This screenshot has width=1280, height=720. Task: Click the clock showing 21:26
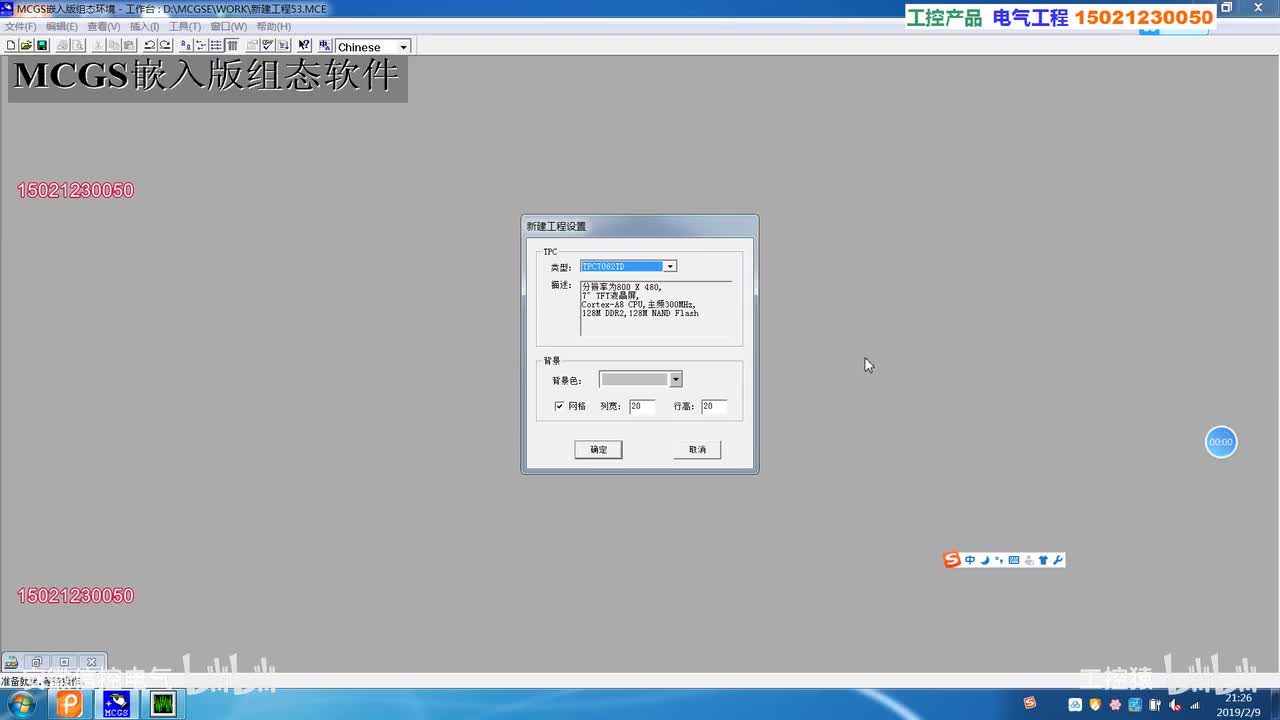1238,698
